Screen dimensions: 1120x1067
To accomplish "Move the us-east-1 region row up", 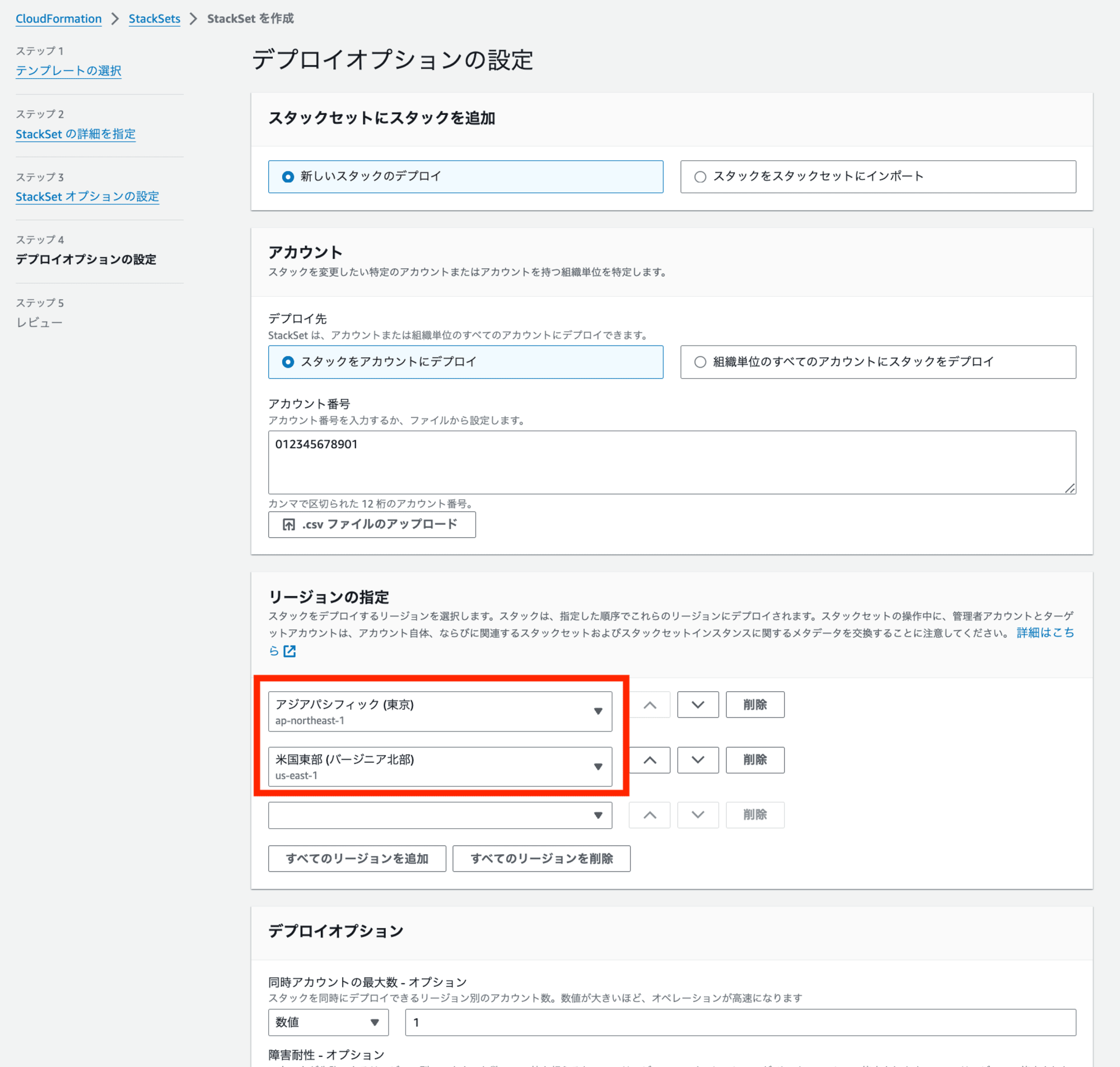I will tap(649, 760).
